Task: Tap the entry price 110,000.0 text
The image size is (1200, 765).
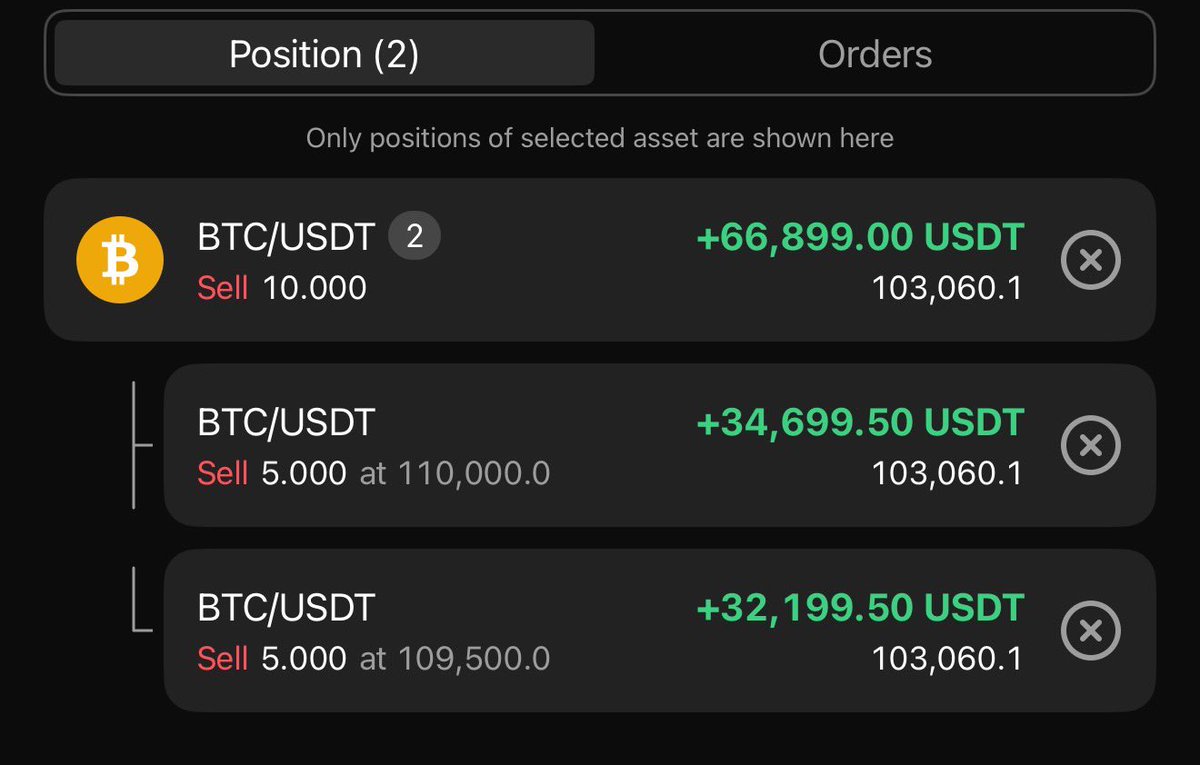Action: coord(474,473)
